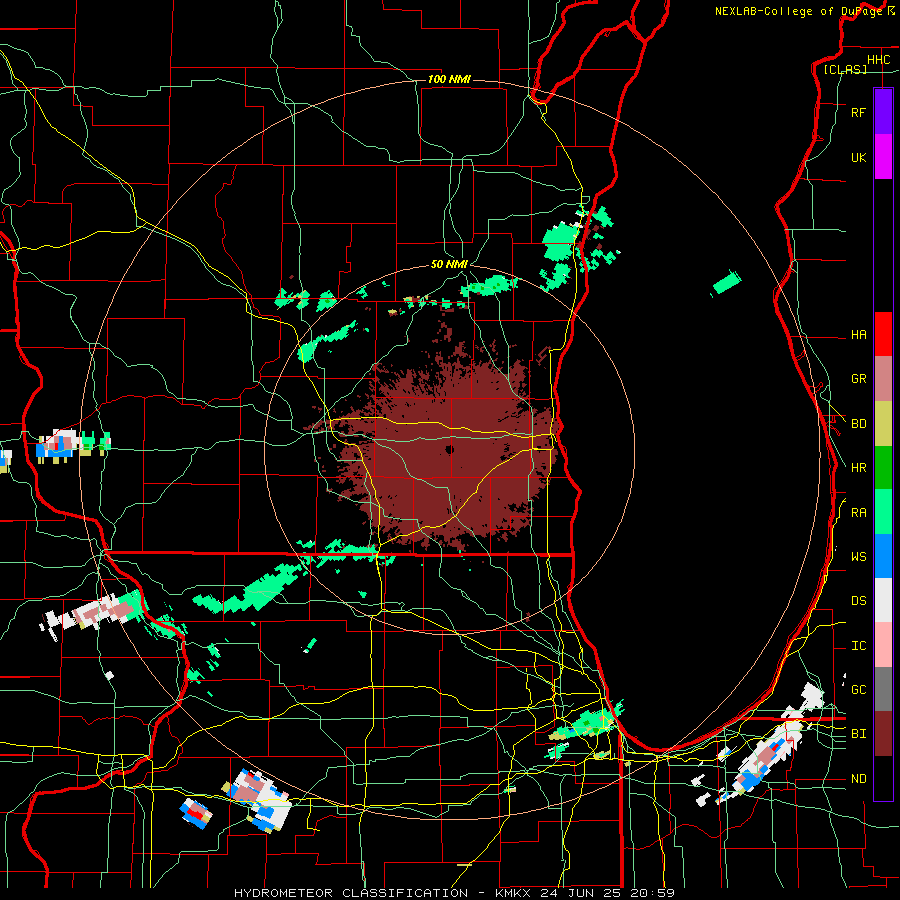Click the black radar site dot in brown echo
Image resolution: width=900 pixels, height=900 pixels.
(449, 449)
